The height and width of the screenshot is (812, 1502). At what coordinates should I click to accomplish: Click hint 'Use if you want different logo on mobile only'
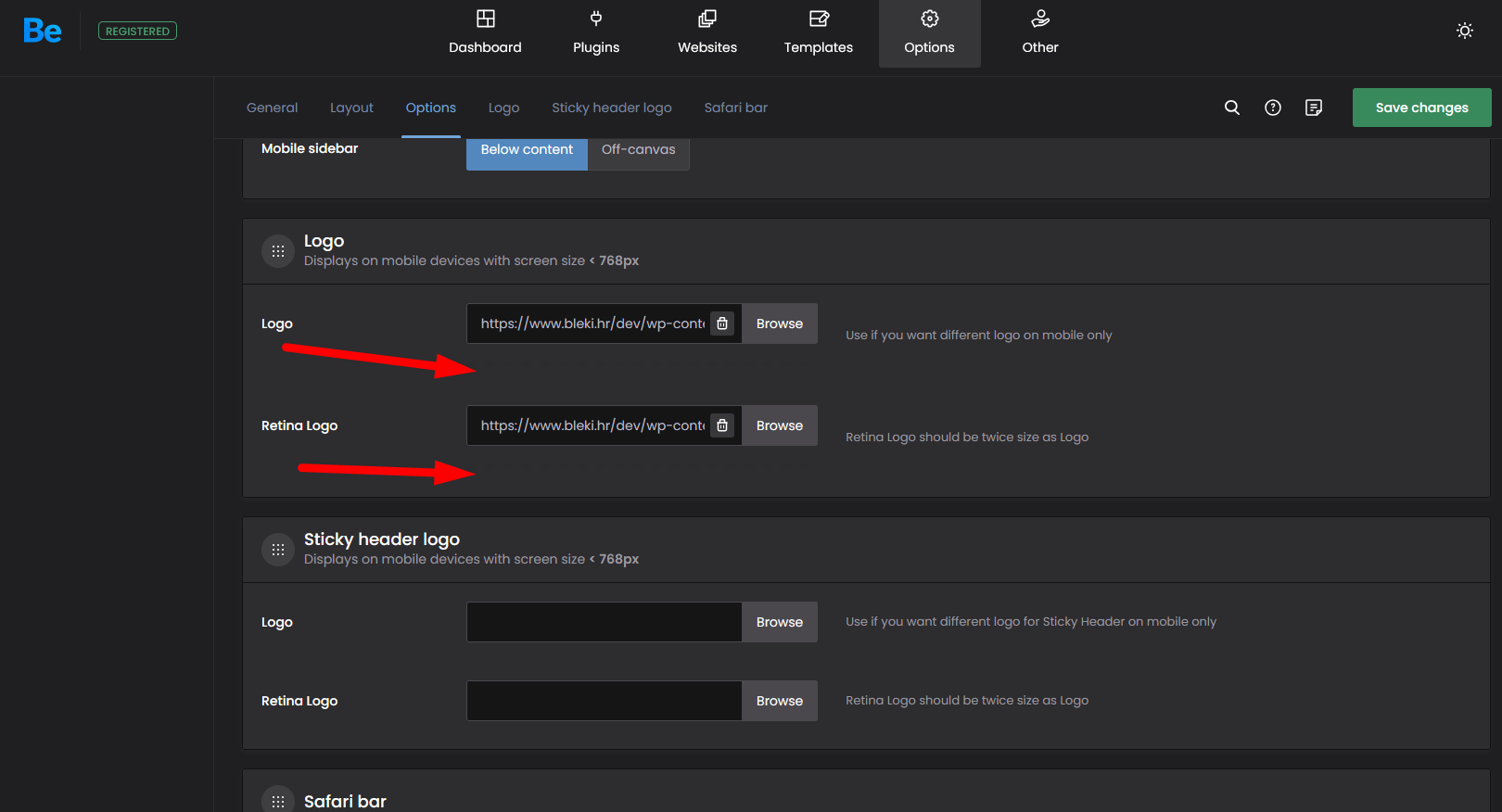[x=979, y=336]
